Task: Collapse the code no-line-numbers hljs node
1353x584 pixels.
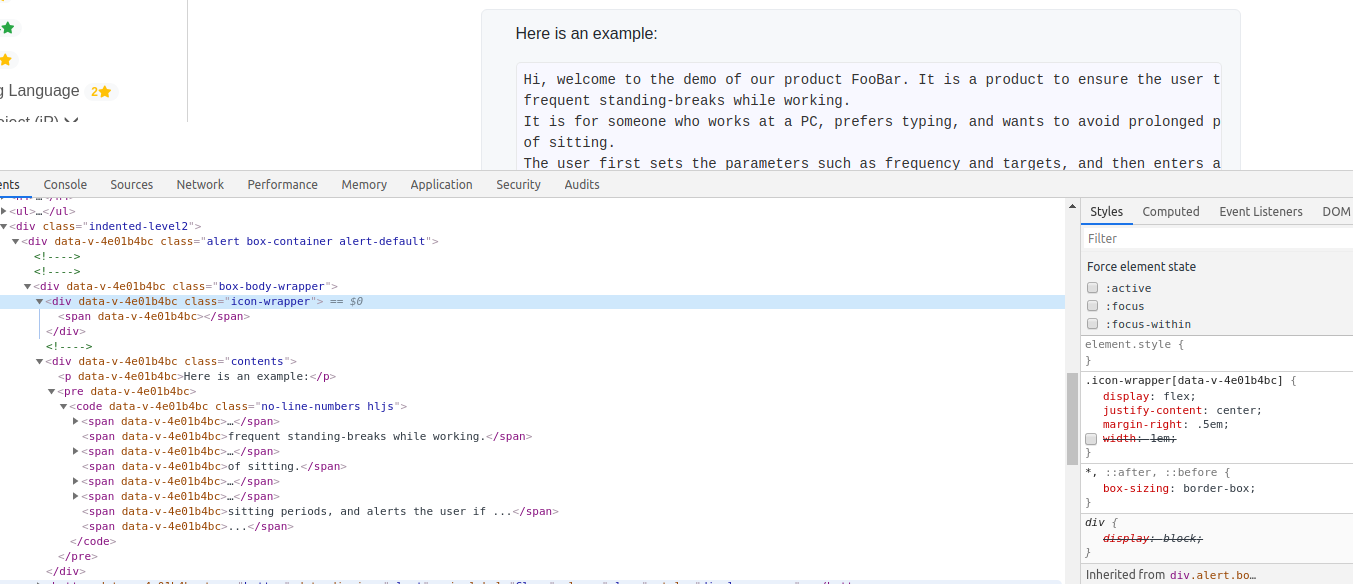Action: [x=64, y=406]
